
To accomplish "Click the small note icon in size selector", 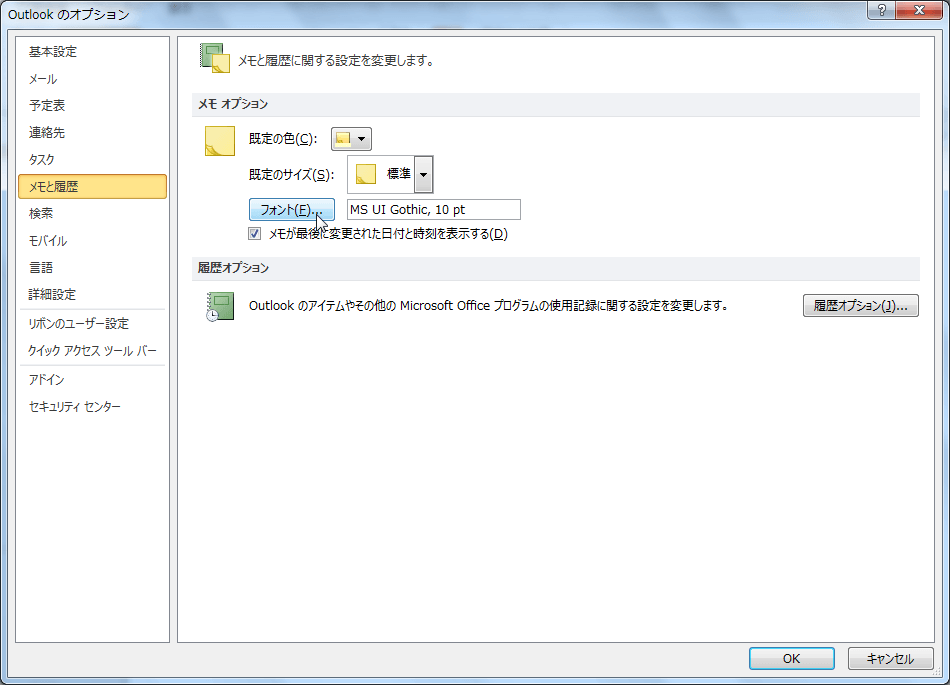I will point(366,174).
